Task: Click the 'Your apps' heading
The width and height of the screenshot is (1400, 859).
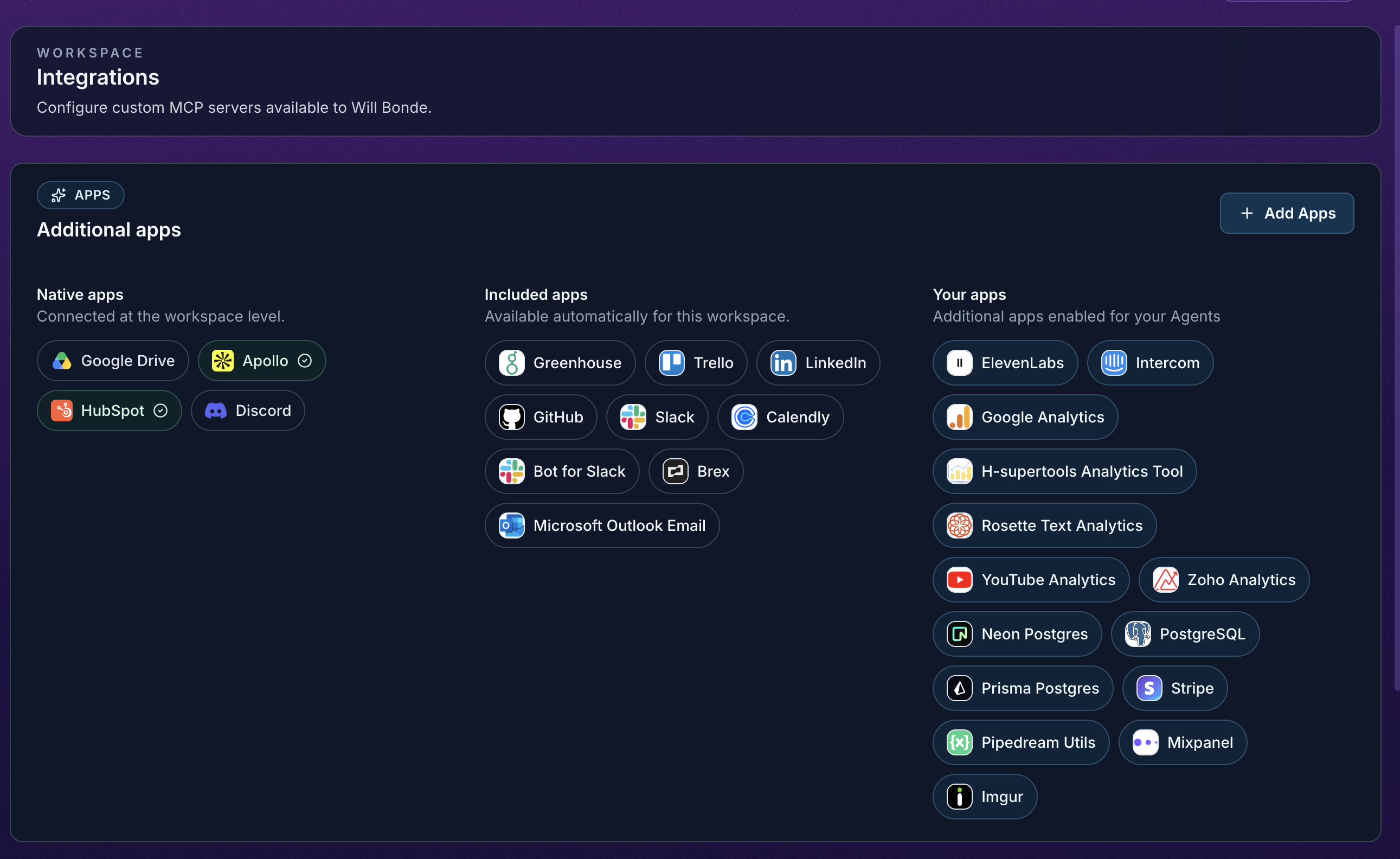Action: [969, 294]
